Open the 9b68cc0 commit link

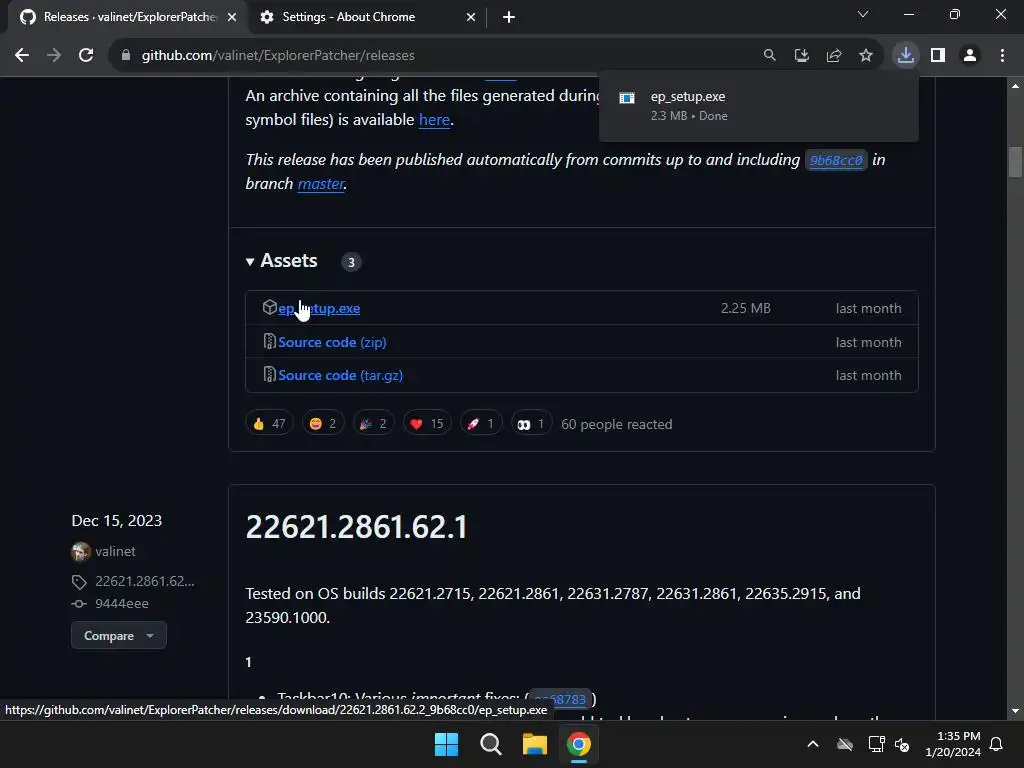tap(836, 160)
